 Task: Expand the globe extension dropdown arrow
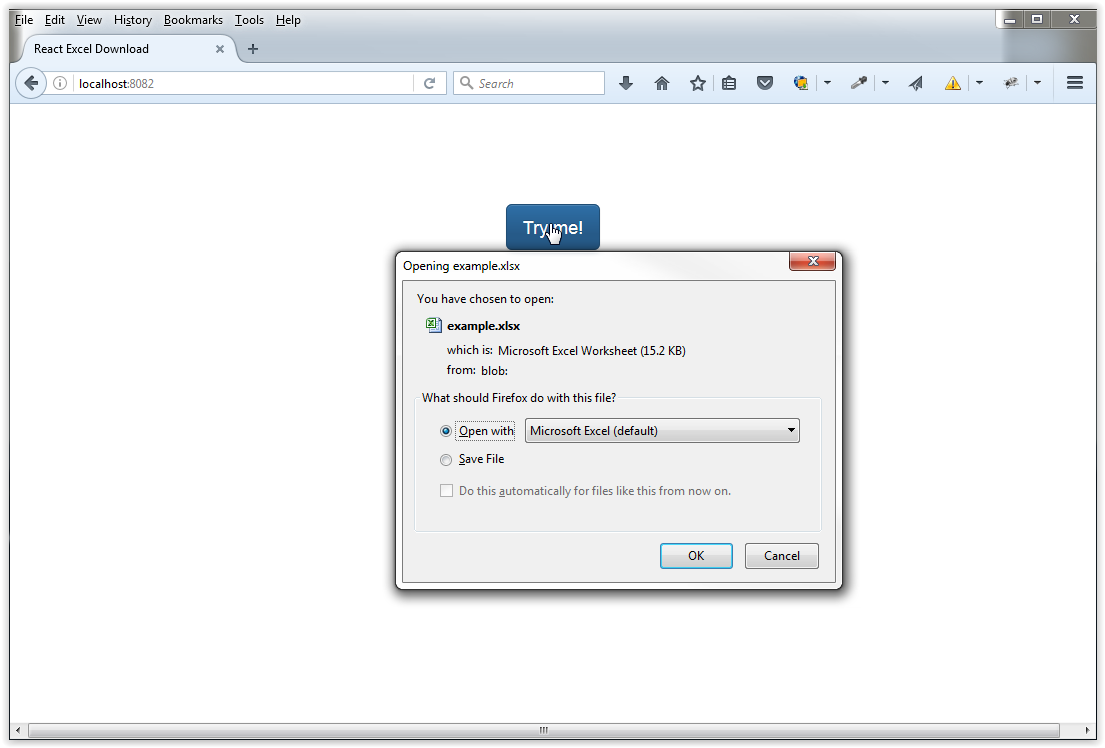(x=827, y=83)
